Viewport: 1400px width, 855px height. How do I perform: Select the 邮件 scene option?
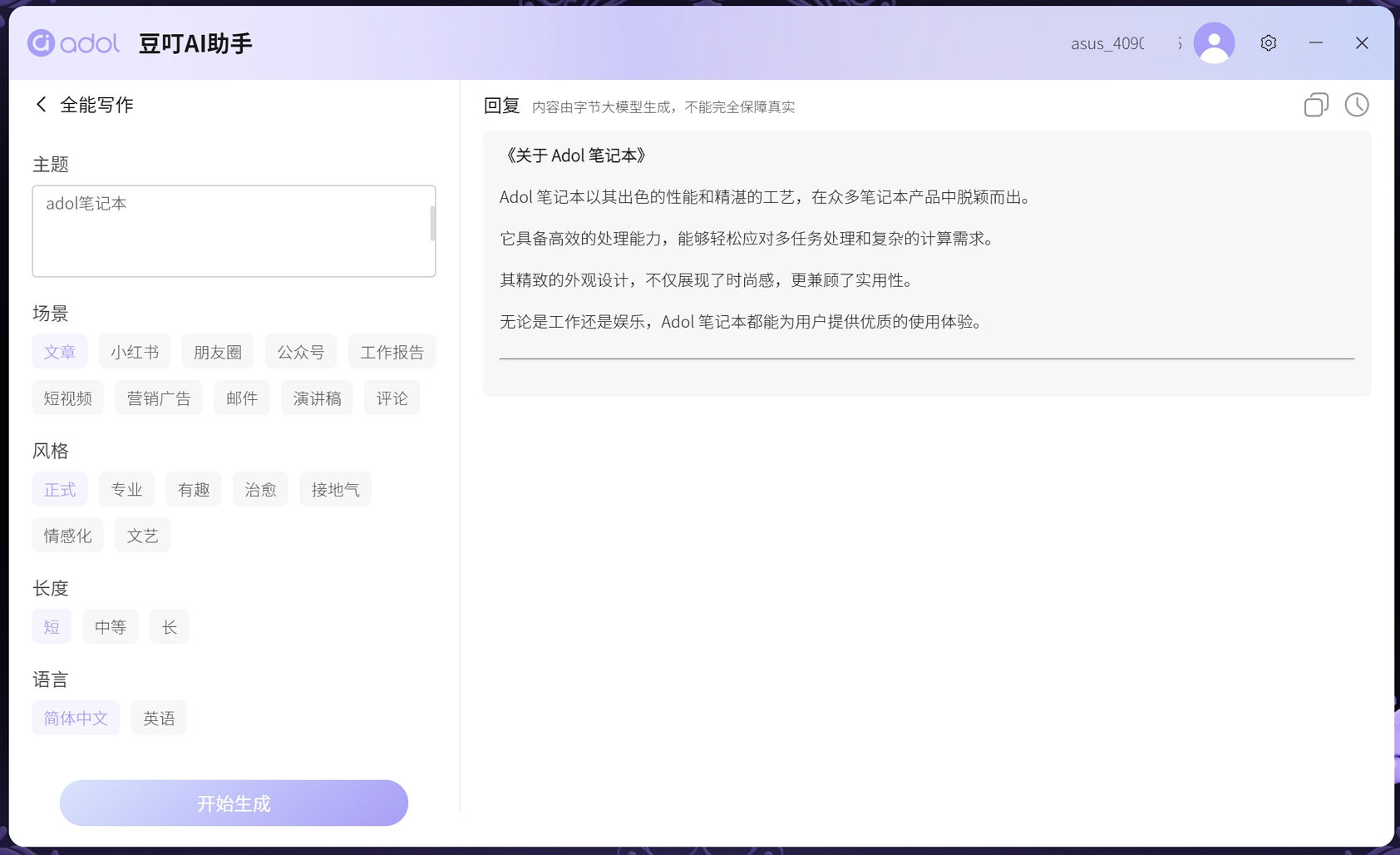pyautogui.click(x=242, y=398)
